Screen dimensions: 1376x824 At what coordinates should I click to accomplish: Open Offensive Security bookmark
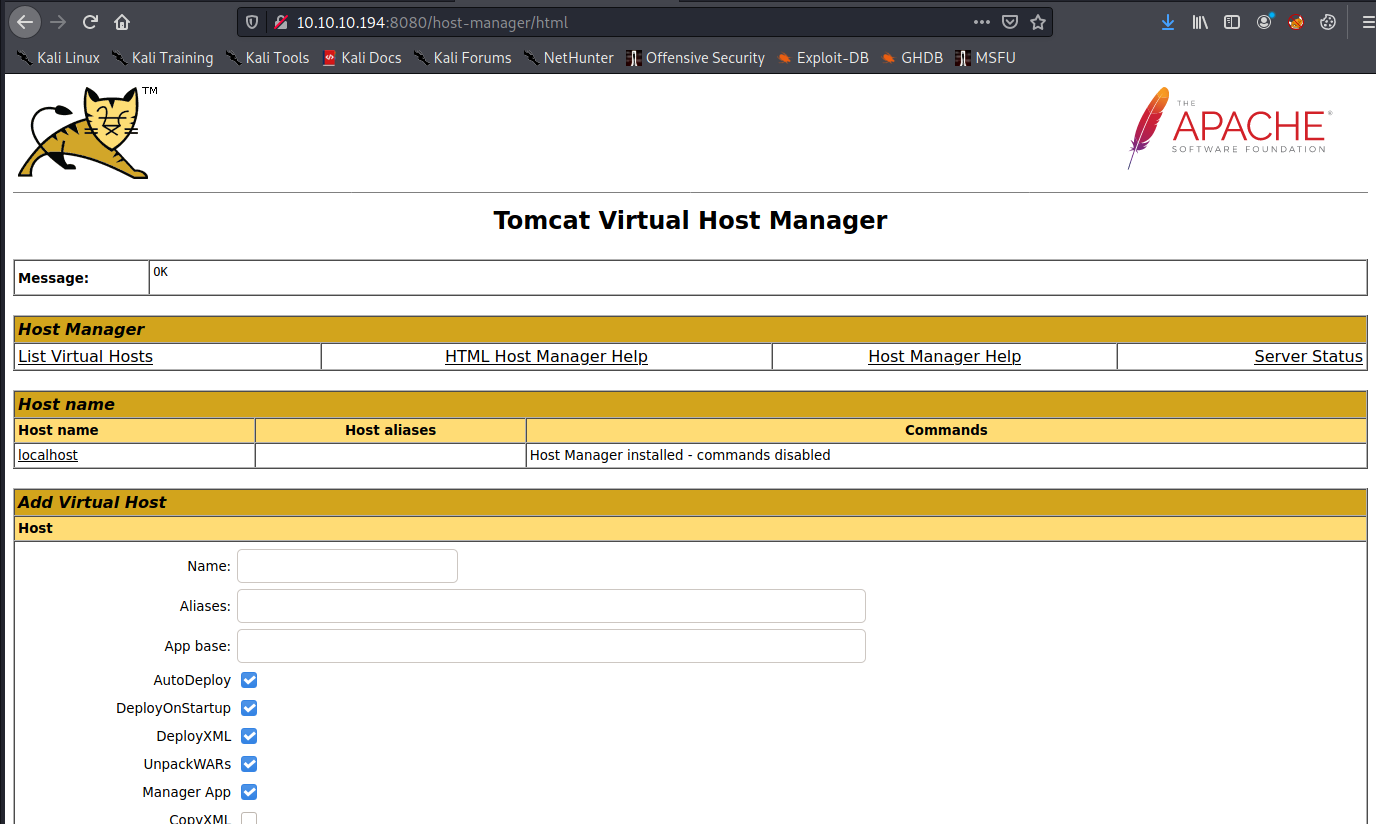[695, 58]
